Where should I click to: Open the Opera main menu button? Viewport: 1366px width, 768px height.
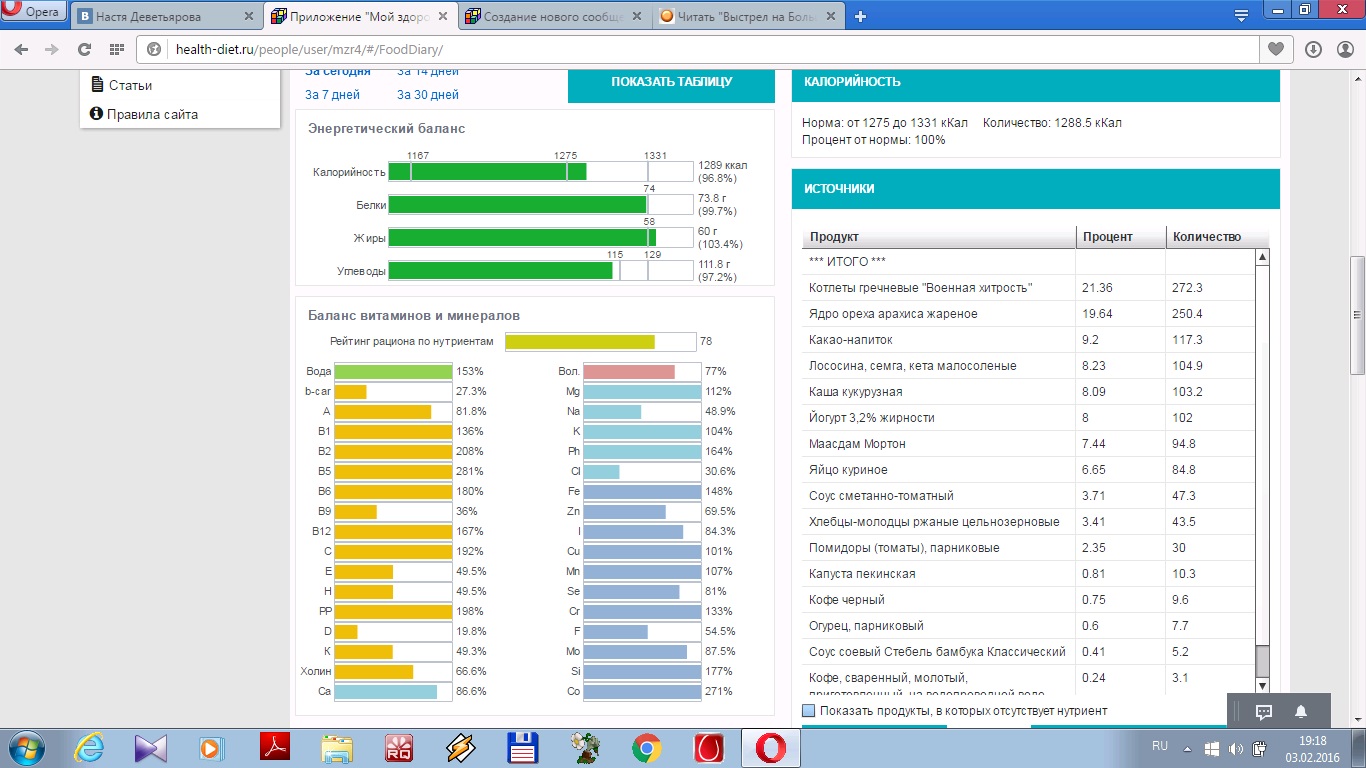33,12
